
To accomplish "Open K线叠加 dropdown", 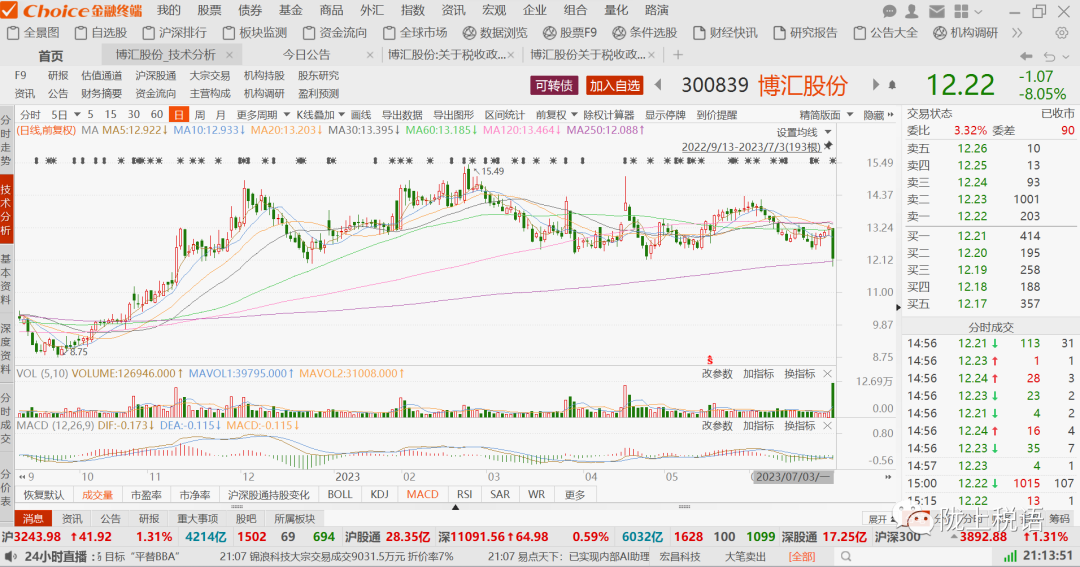I will [x=320, y=114].
